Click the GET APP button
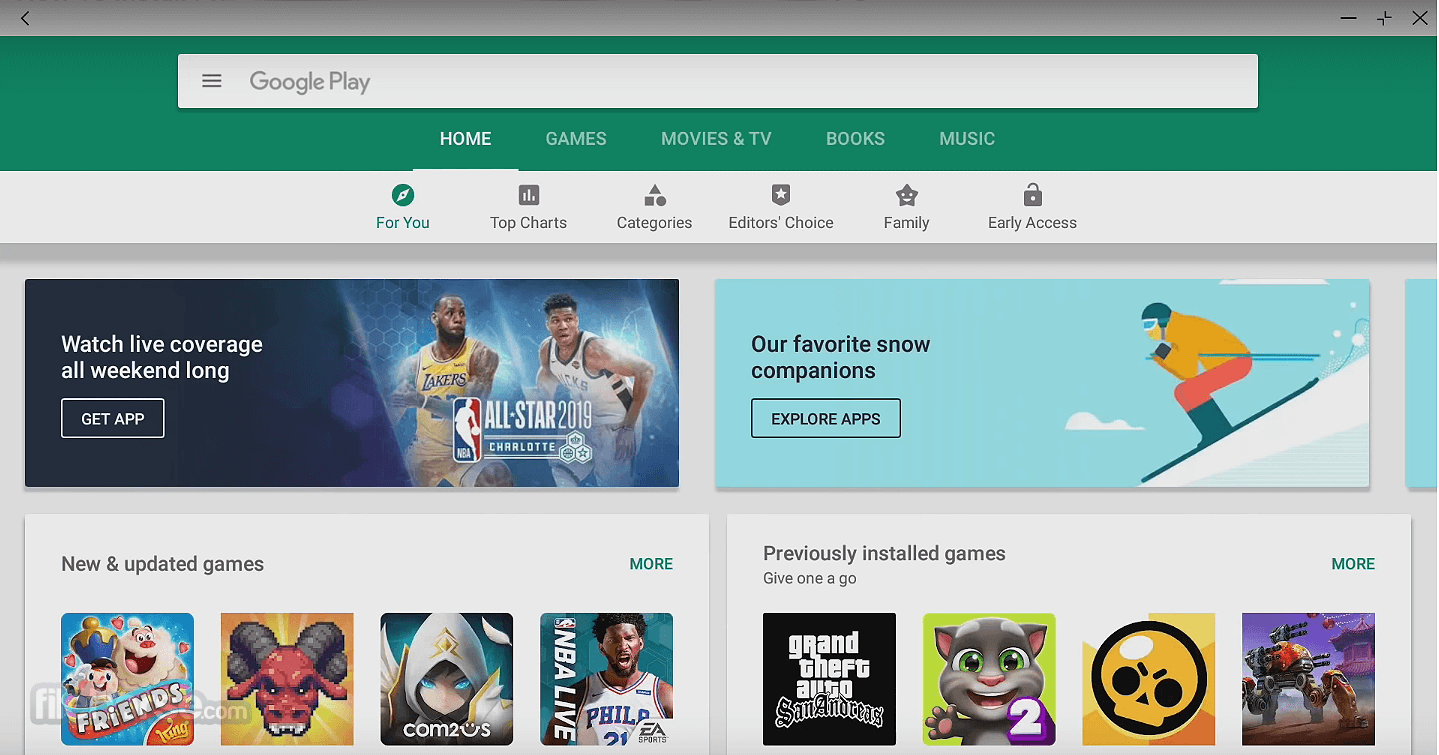This screenshot has width=1439, height=755. point(113,419)
